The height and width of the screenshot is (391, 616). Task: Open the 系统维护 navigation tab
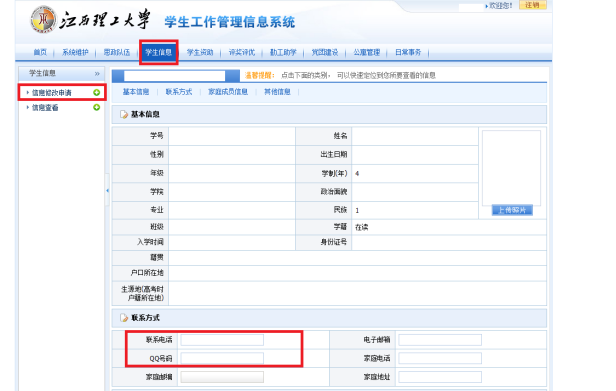(x=75, y=52)
